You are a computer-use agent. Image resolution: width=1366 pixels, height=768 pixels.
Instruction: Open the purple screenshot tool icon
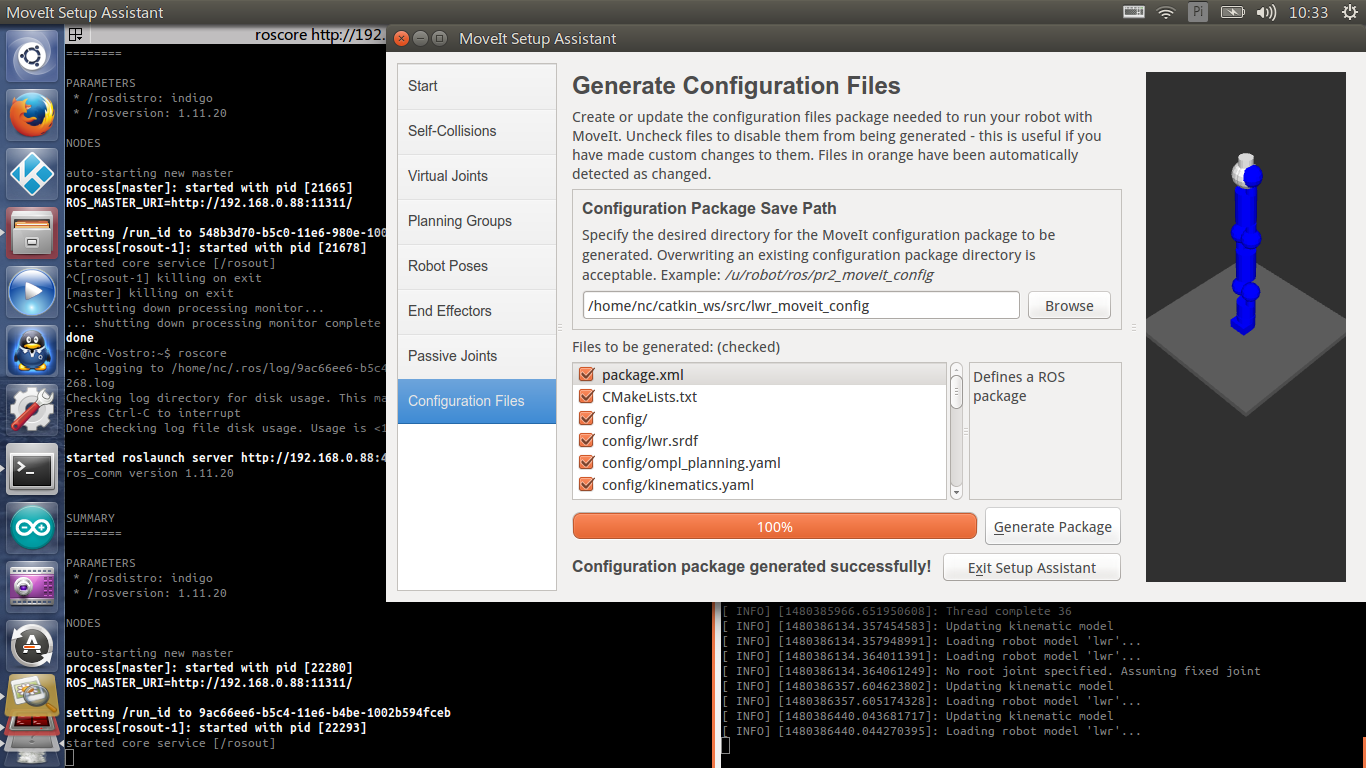click(32, 587)
